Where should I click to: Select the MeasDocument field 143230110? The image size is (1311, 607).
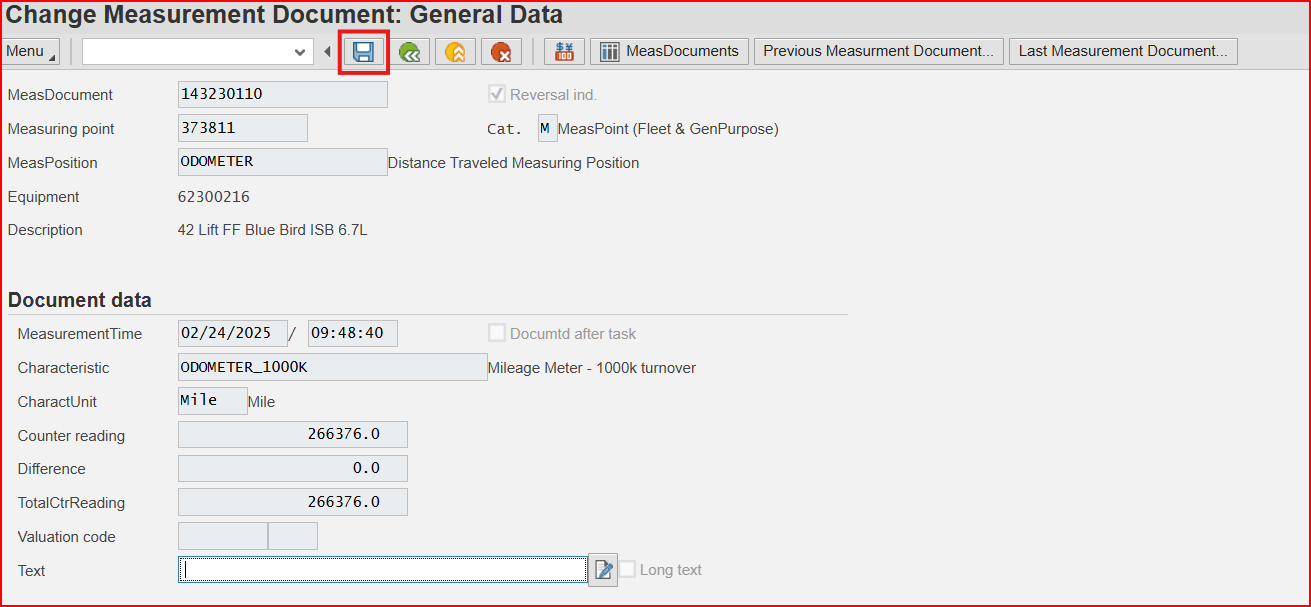[283, 95]
